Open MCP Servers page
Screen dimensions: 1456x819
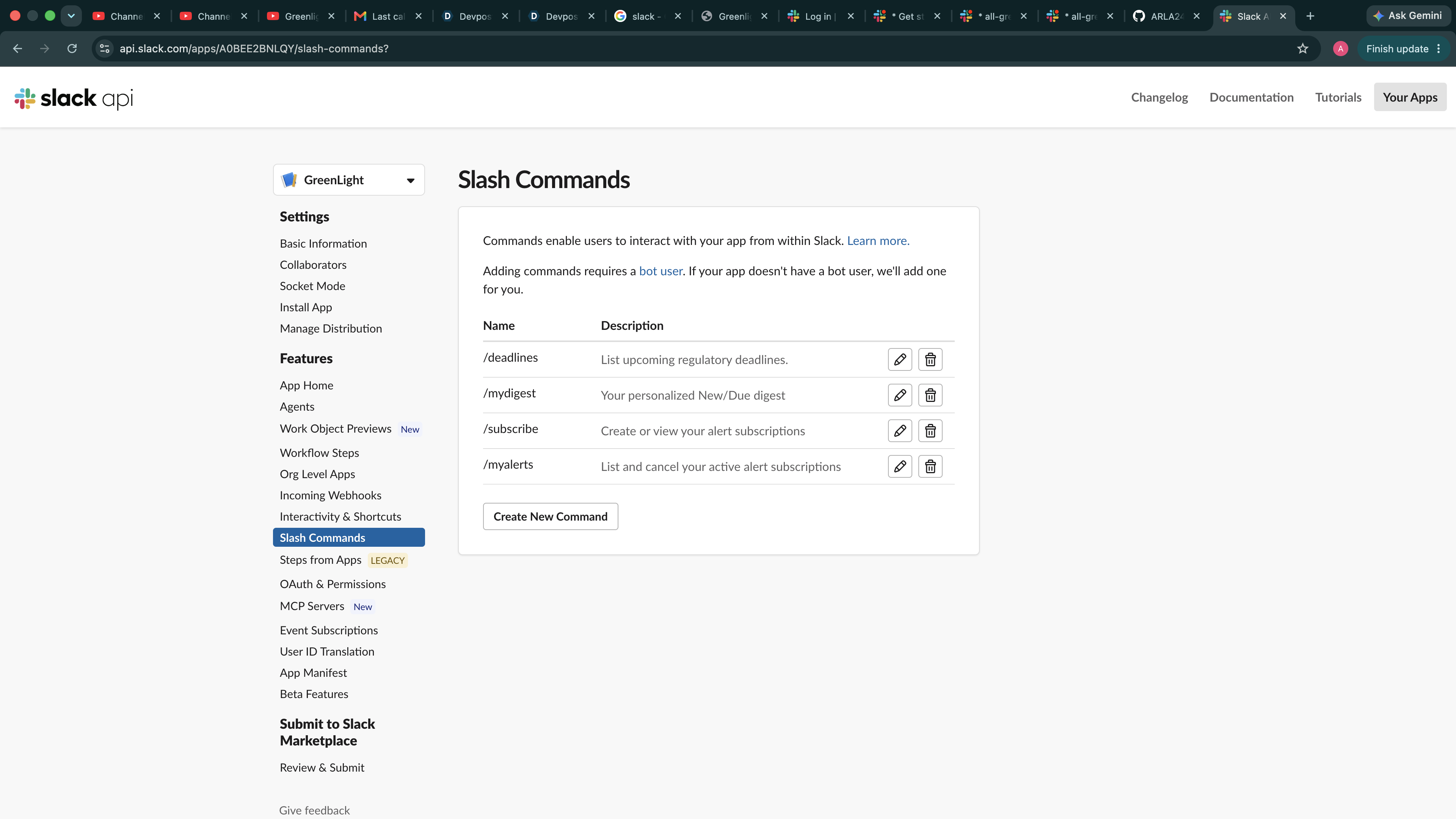tap(312, 607)
